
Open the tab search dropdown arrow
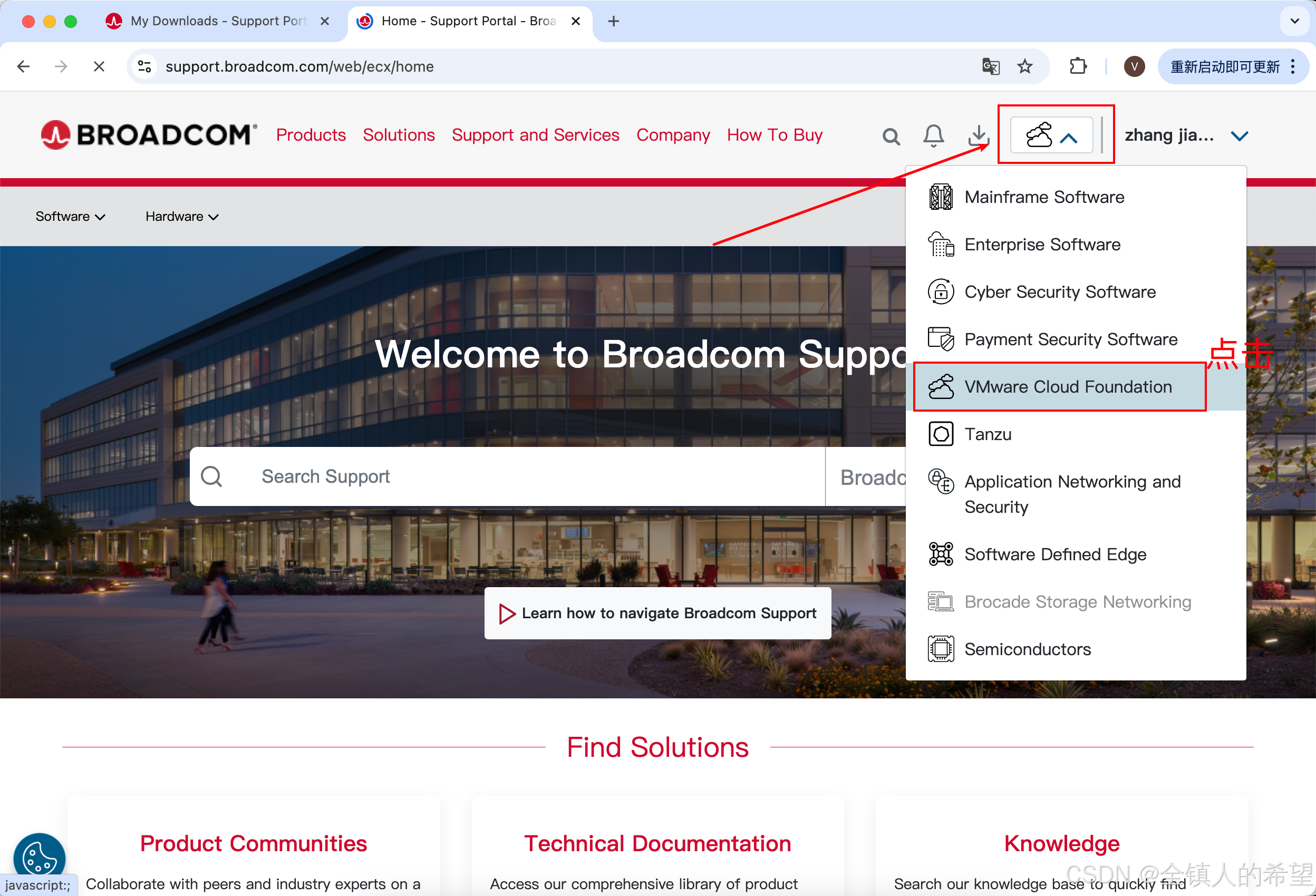[1294, 22]
